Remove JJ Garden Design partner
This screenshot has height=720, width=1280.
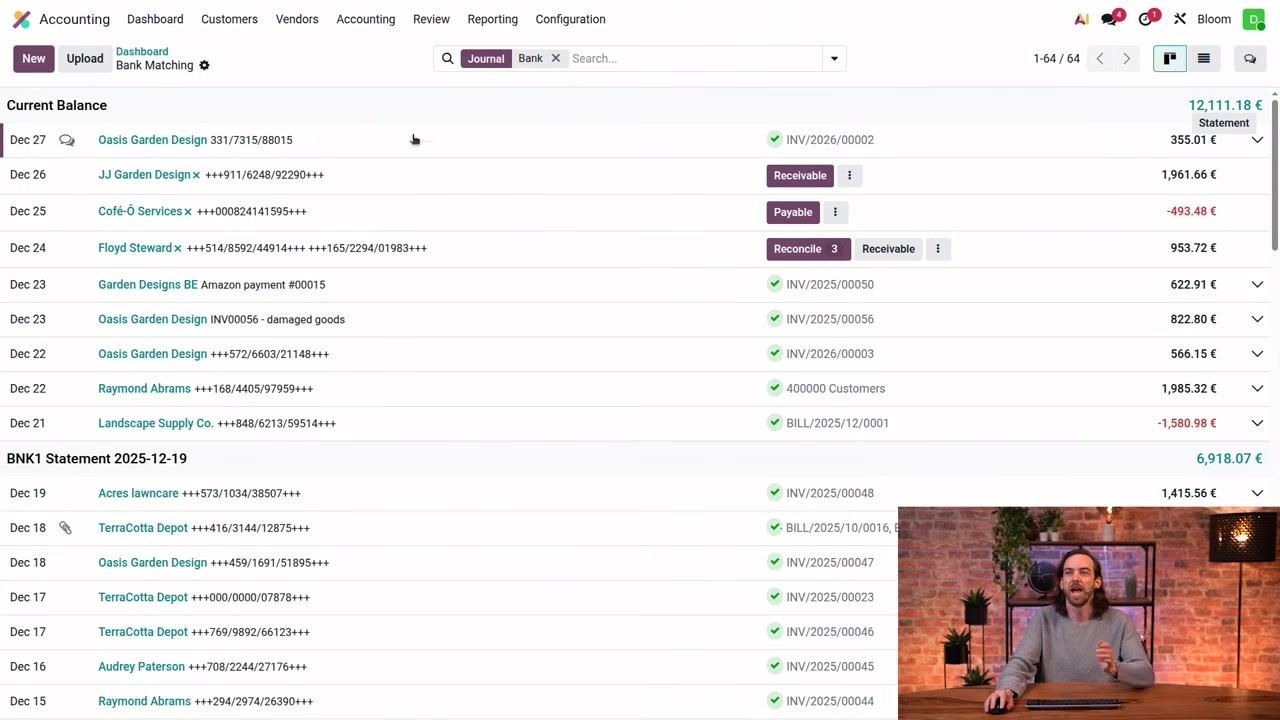point(196,175)
